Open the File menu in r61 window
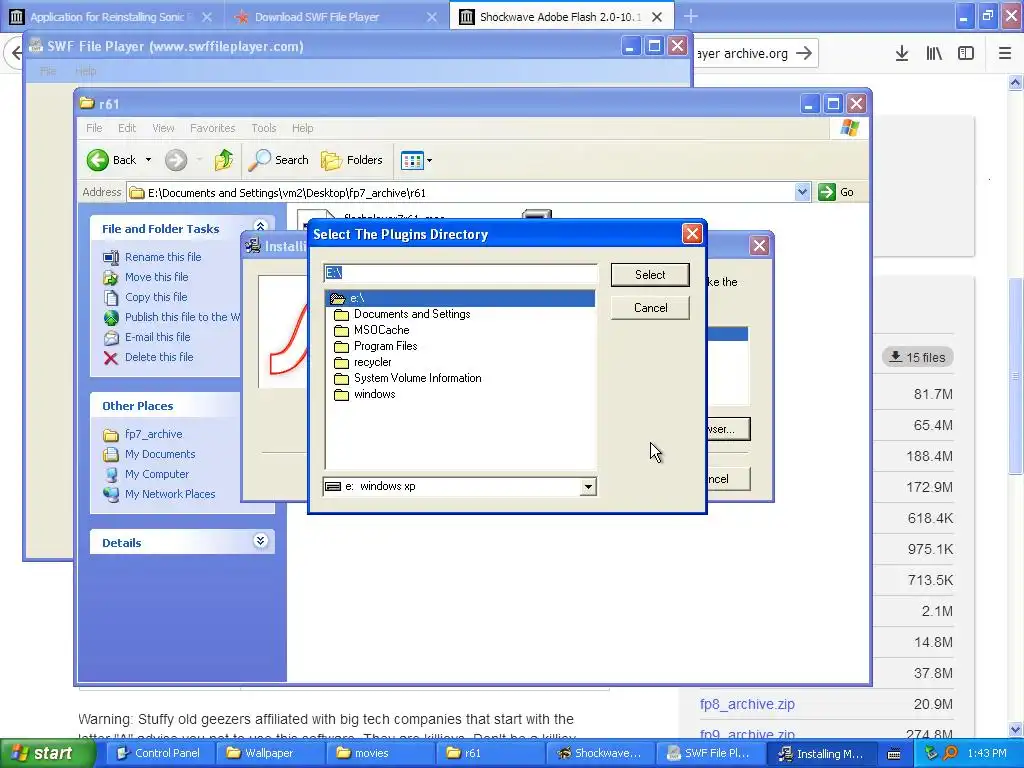 [94, 128]
